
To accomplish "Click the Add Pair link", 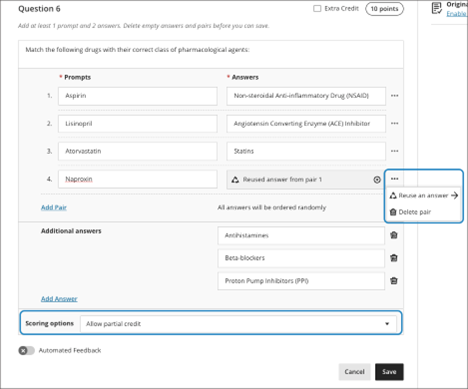I will (54, 207).
